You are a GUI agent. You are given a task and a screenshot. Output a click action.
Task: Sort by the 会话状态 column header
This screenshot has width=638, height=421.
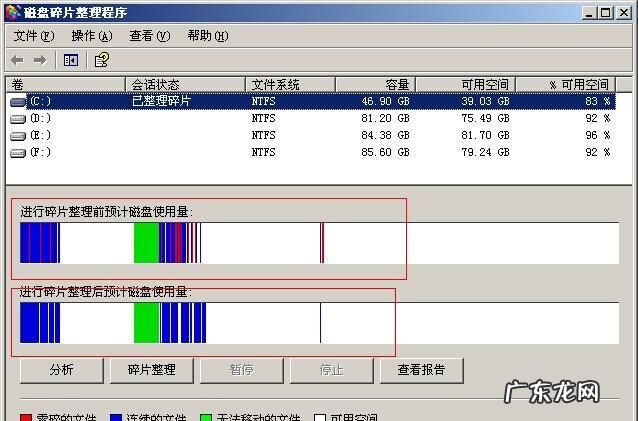pos(186,85)
